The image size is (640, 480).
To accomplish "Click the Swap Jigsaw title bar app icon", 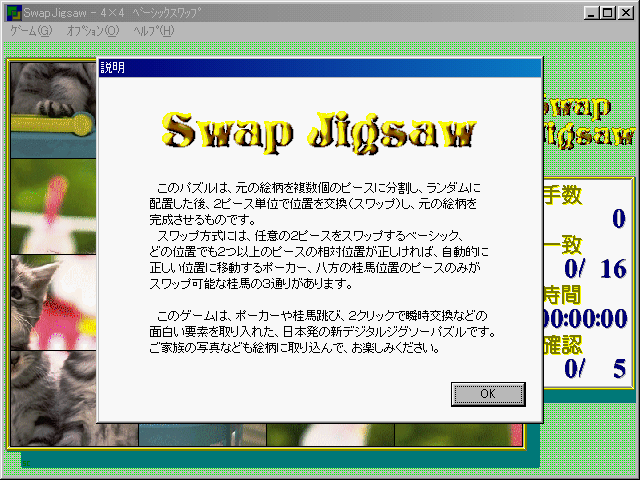I will pyautogui.click(x=13, y=13).
